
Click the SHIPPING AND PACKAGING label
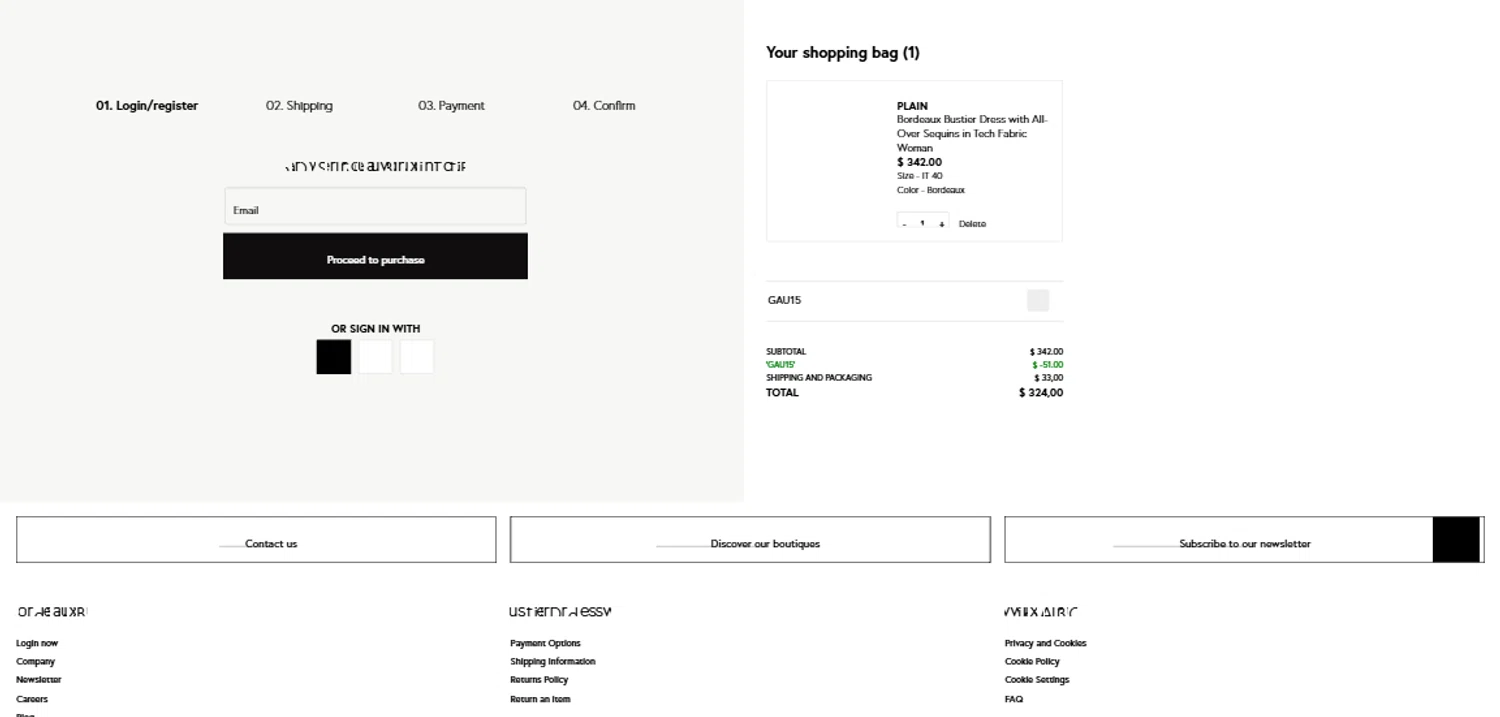819,378
